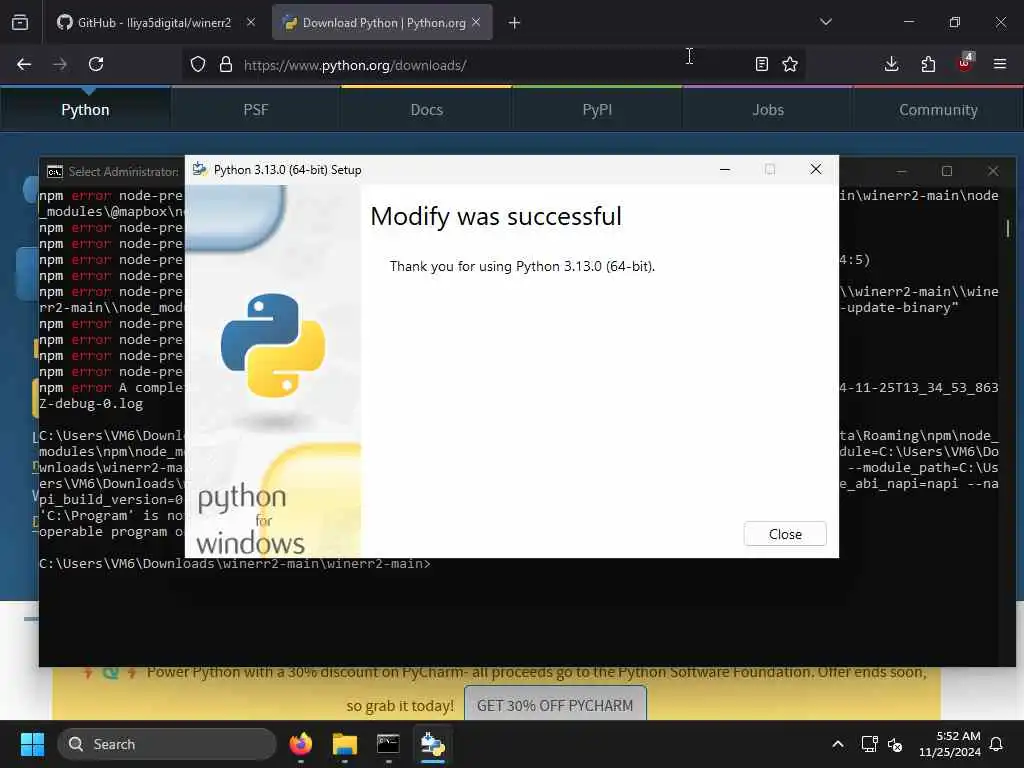Image resolution: width=1024 pixels, height=768 pixels.
Task: Open Firefox from the taskbar
Action: (301, 744)
